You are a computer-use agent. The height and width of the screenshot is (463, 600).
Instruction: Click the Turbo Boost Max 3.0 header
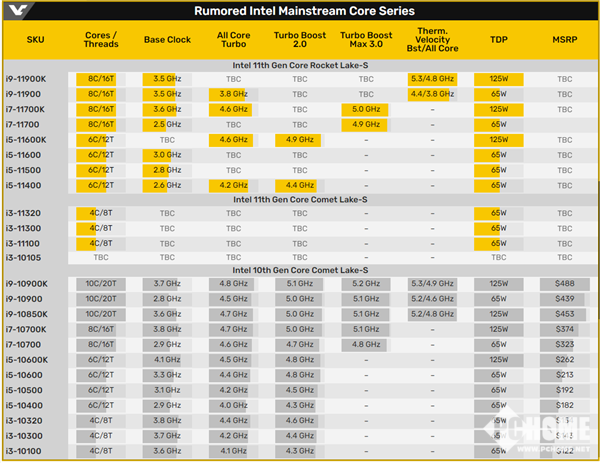(x=366, y=42)
